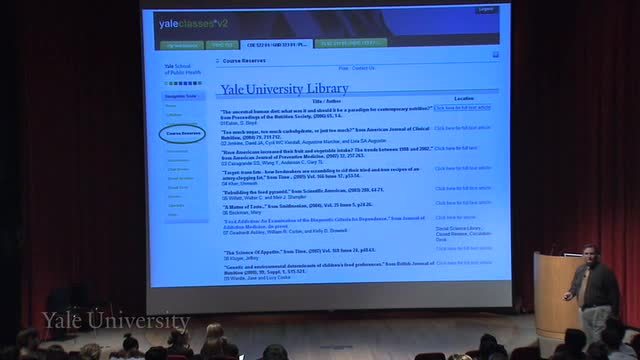Open full text for Rebuilding the food pyramid
Image resolution: width=640 pixels, height=360 pixels.
[x=463, y=188]
